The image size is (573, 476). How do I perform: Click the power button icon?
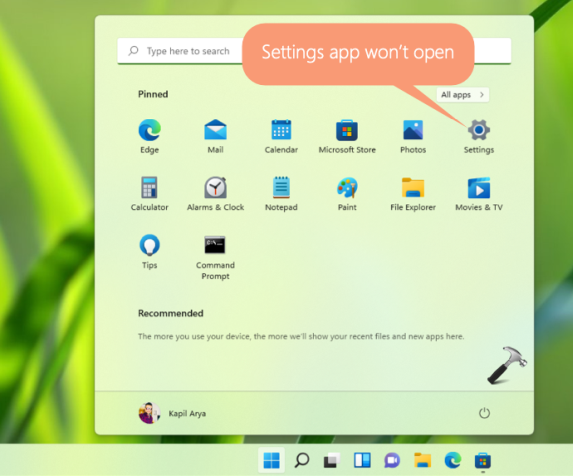[x=484, y=413]
